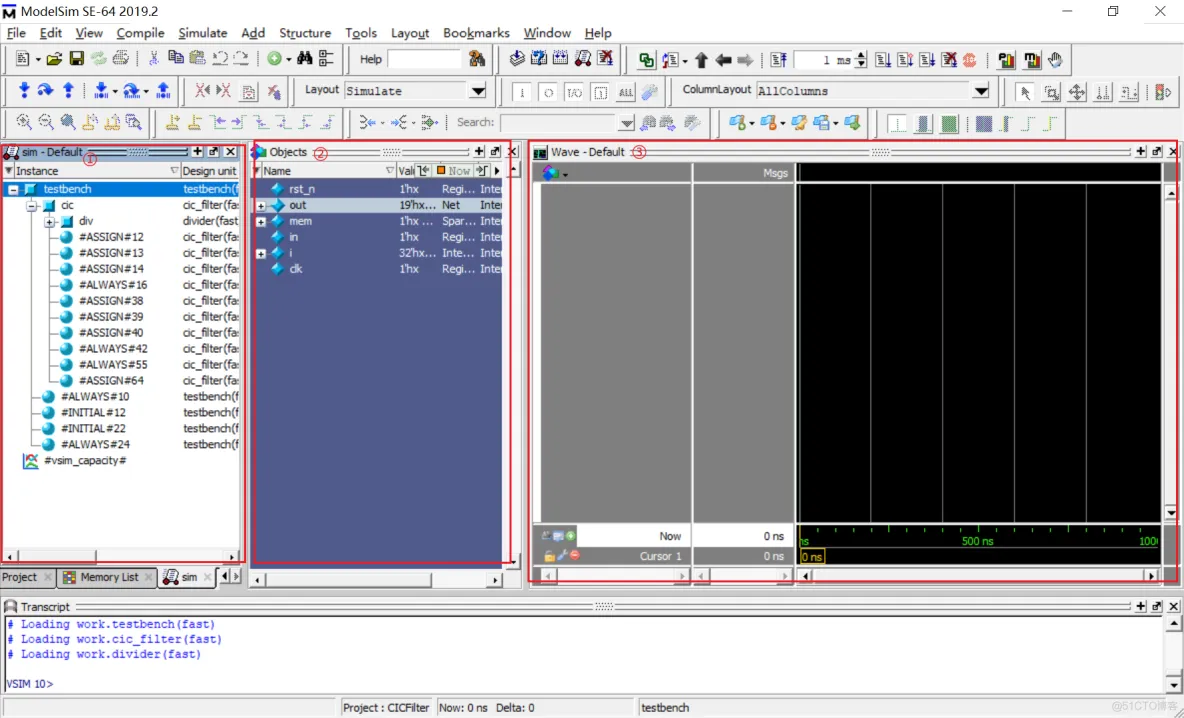1184x718 pixels.
Task: Toggle the 'ALL' object filter button
Action: click(626, 92)
